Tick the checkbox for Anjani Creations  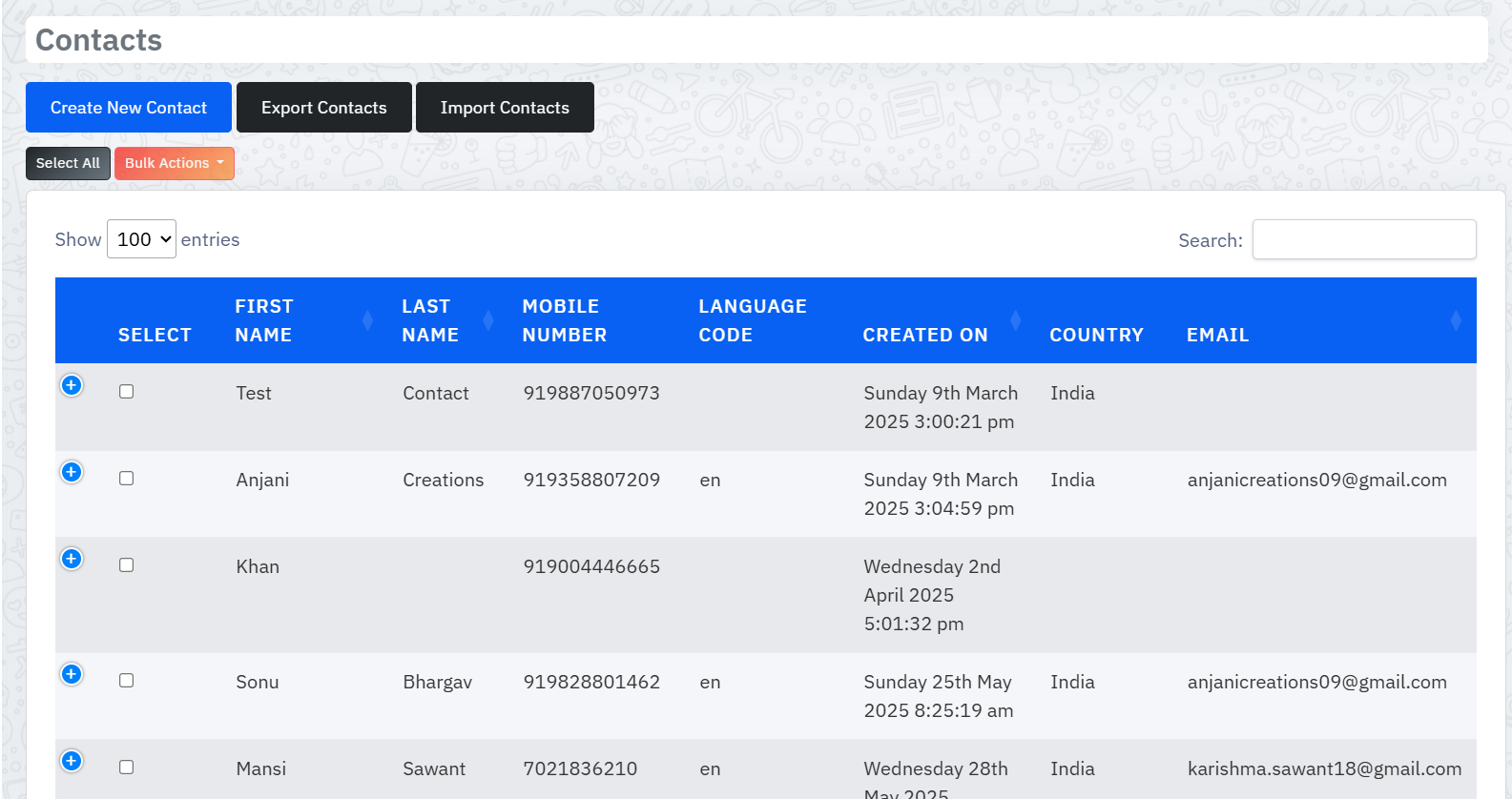pyautogui.click(x=126, y=479)
